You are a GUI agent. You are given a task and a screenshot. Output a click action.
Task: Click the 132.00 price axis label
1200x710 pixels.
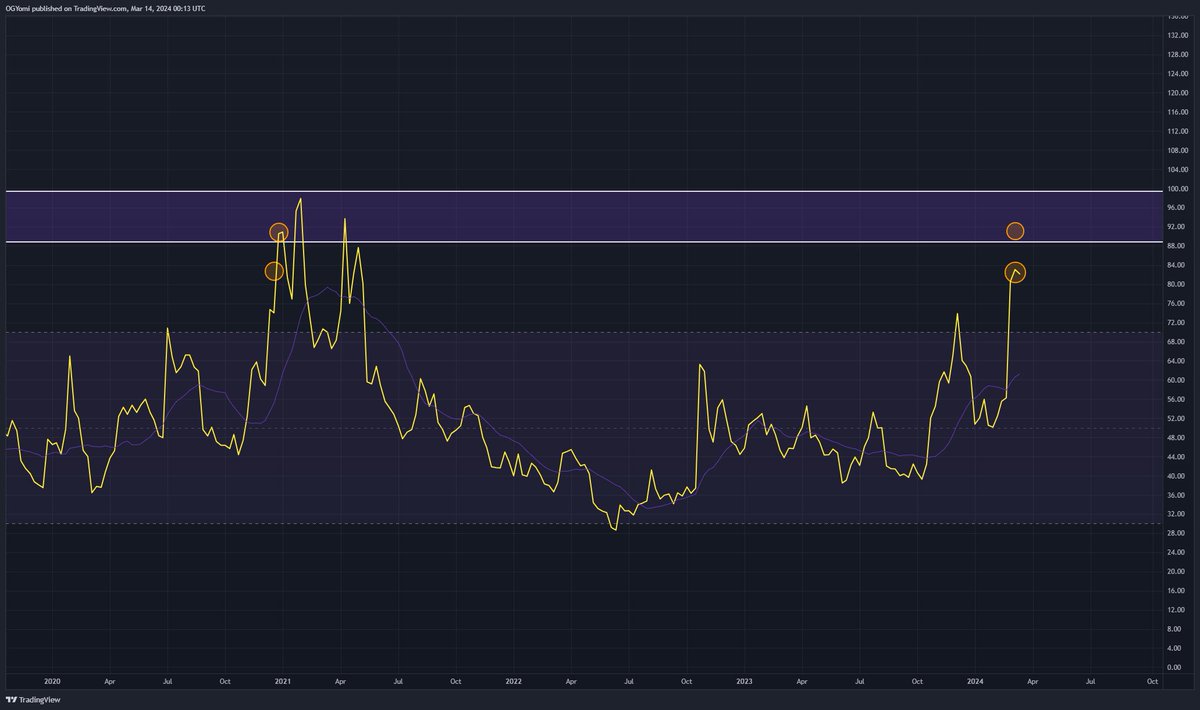click(1176, 35)
